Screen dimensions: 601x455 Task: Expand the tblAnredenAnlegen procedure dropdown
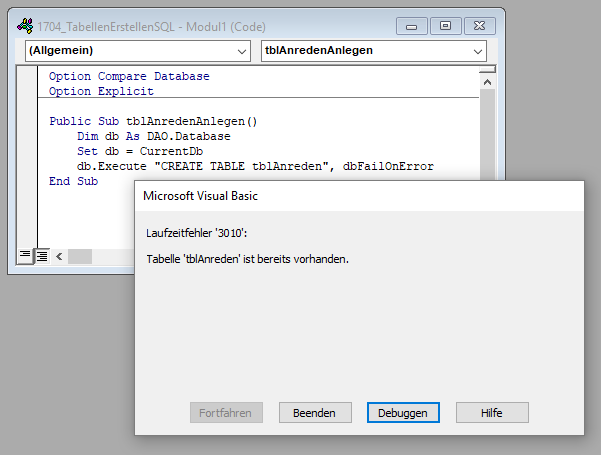pyautogui.click(x=476, y=50)
